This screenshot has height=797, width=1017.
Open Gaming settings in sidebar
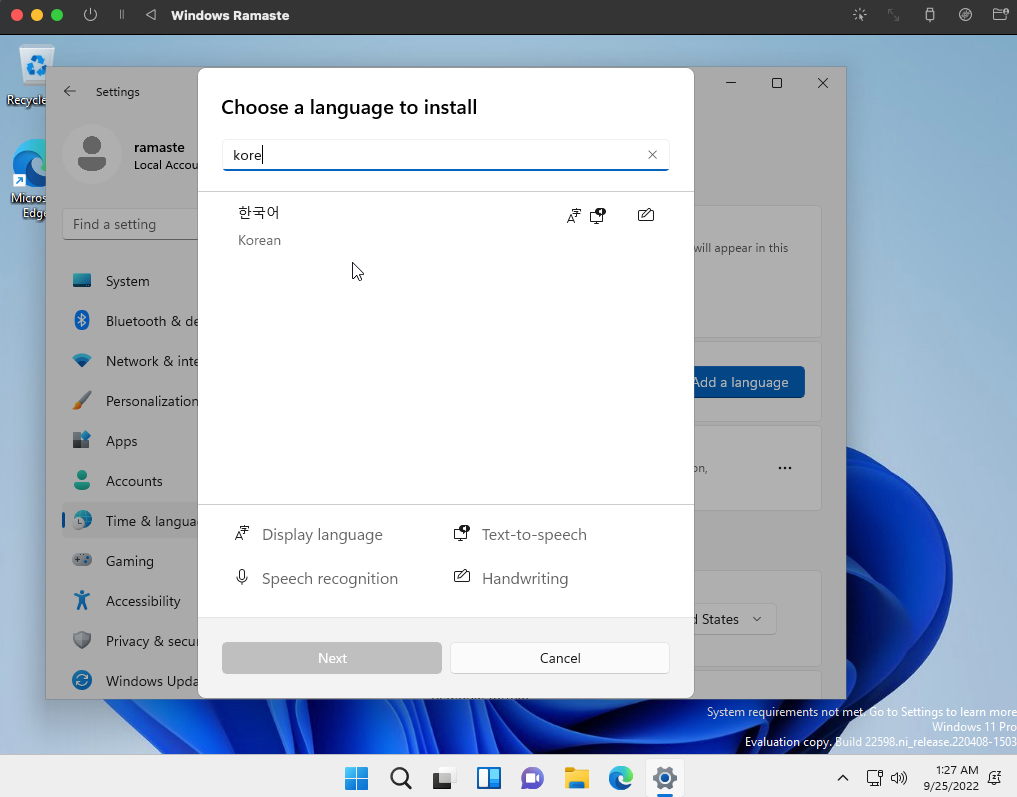(x=130, y=561)
